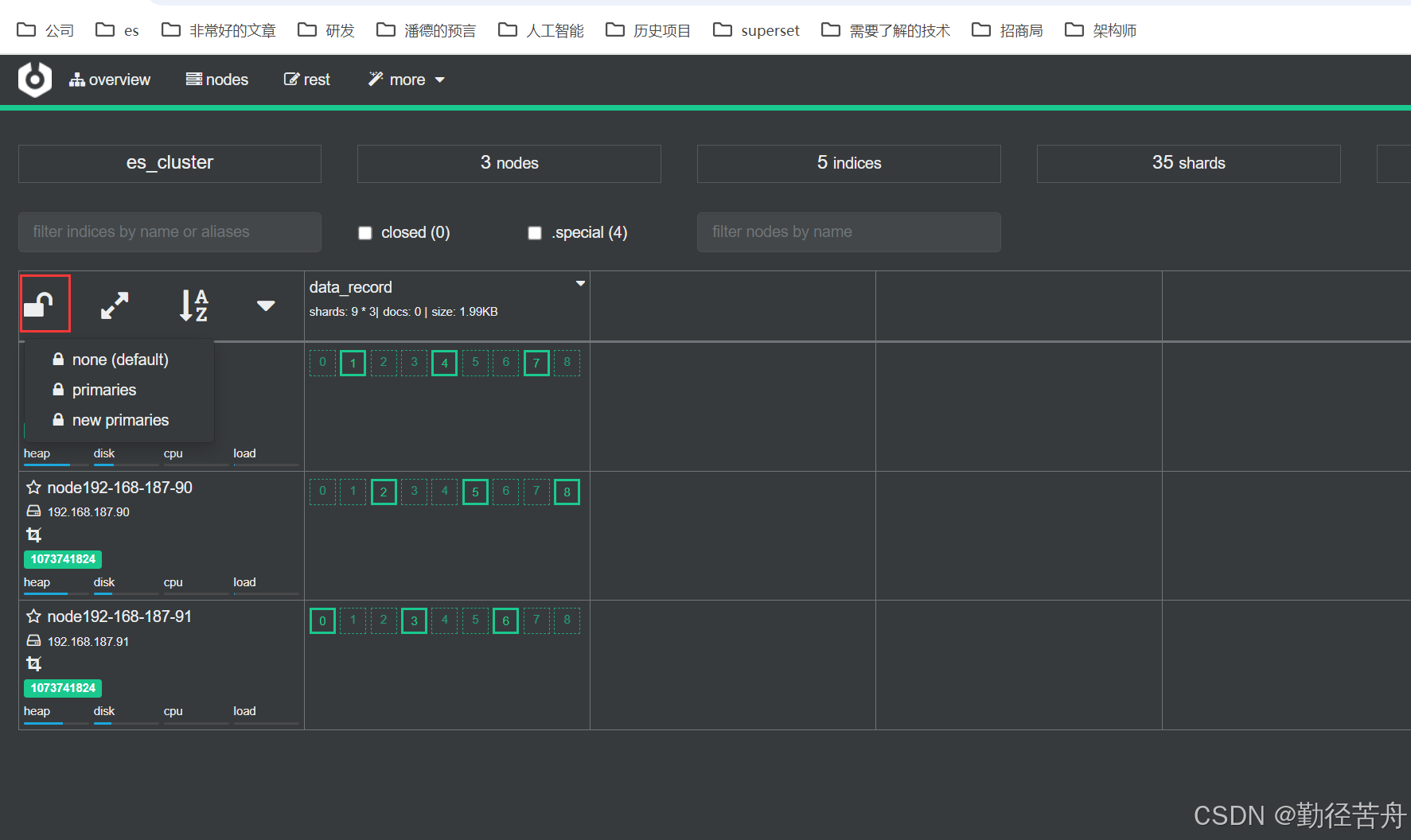Click heap usage bar of node192-168-187-91

[57, 722]
